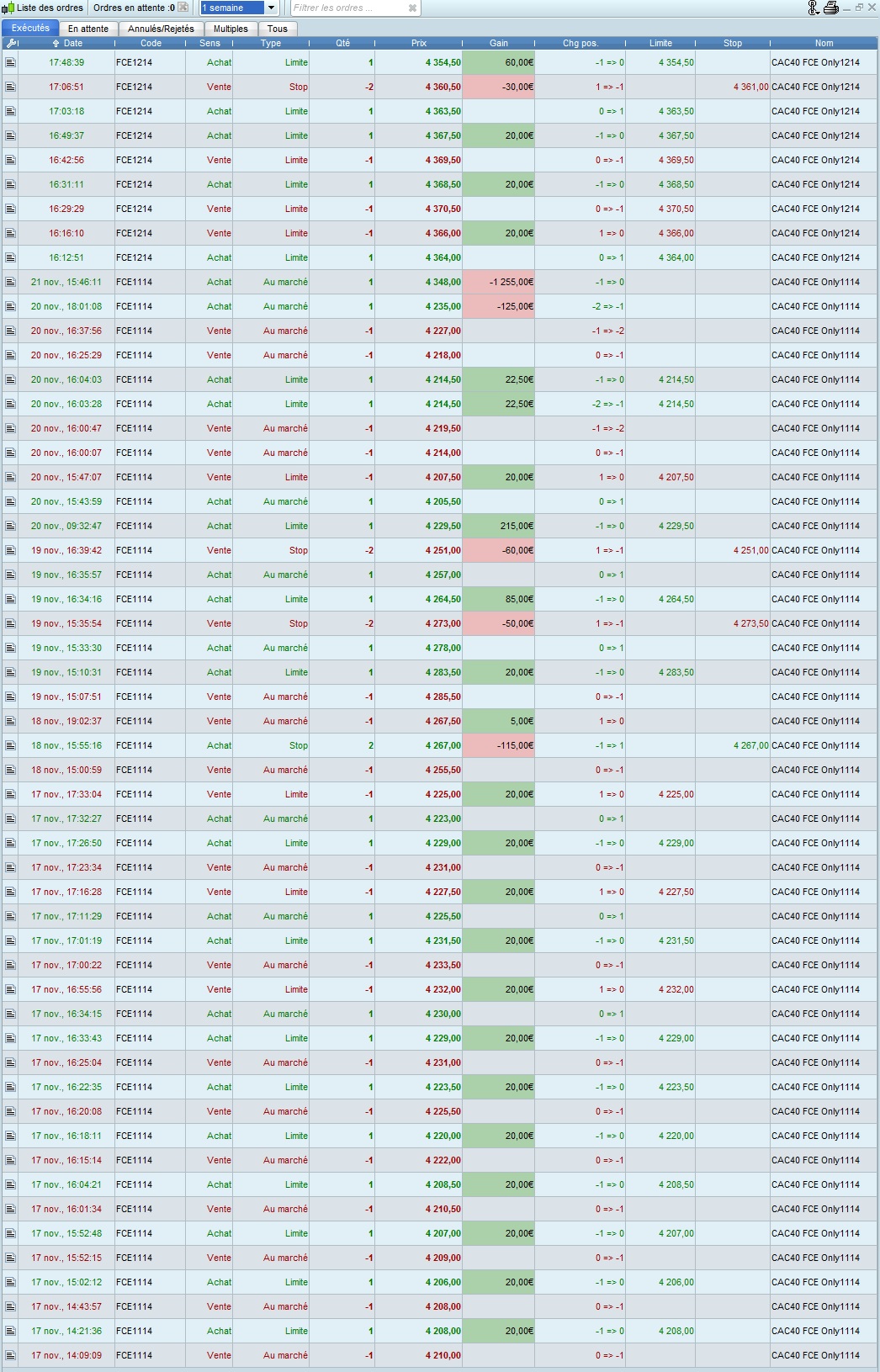Open details icon for 20 nov. 18:01:08 order
Viewport: 880px width, 1372px height.
10,306
